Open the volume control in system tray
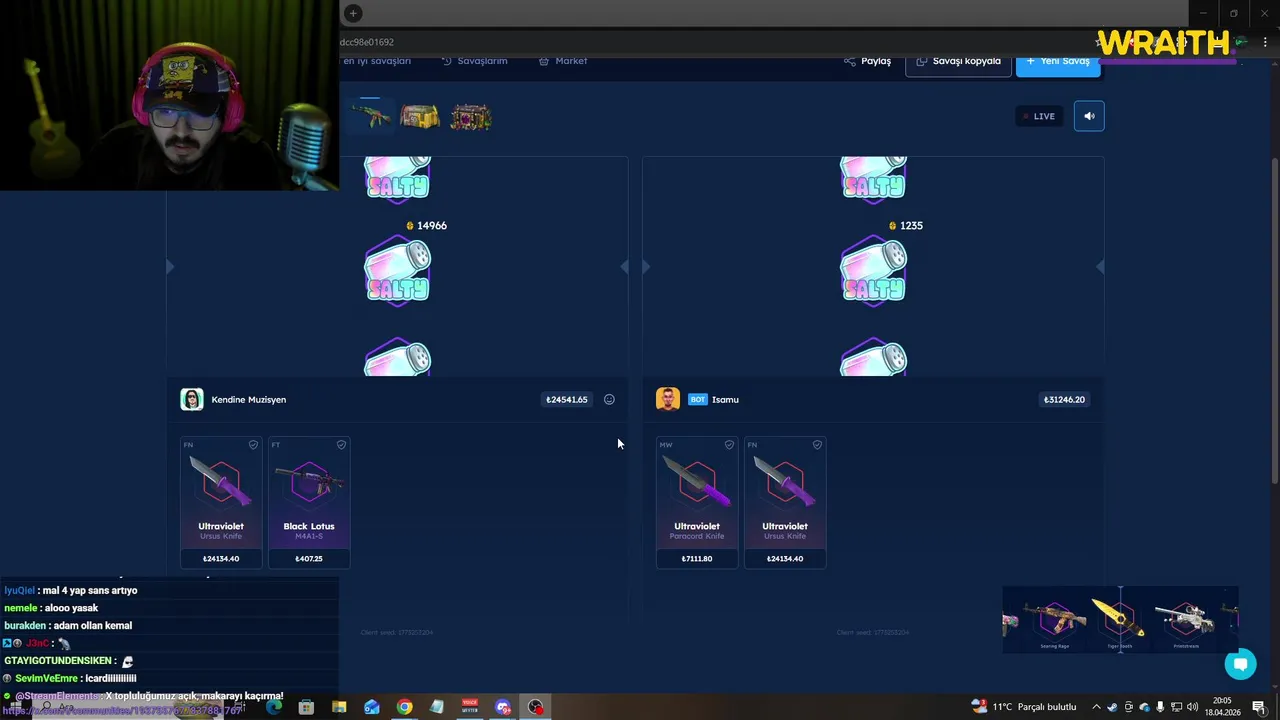Image resolution: width=1280 pixels, height=720 pixels. 1192,707
